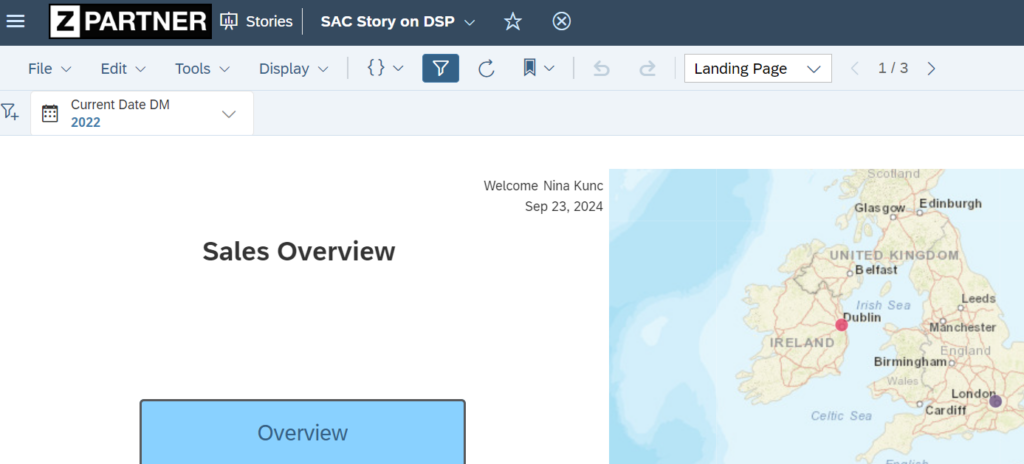Screen dimensions: 1024x464
Task: Open the hamburger main menu
Action: point(16,21)
